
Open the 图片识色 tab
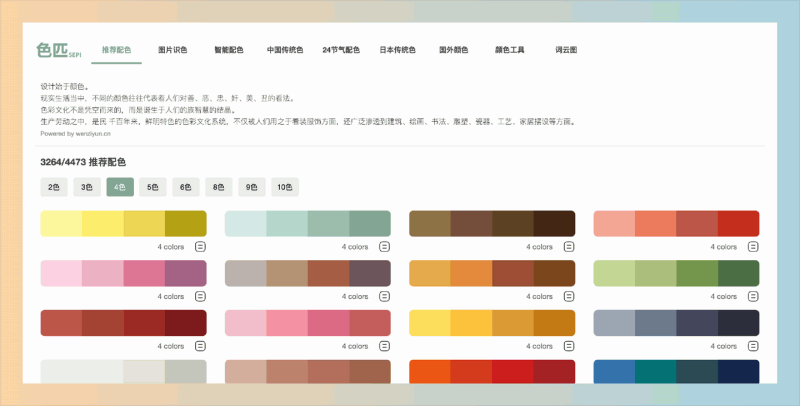[x=172, y=50]
